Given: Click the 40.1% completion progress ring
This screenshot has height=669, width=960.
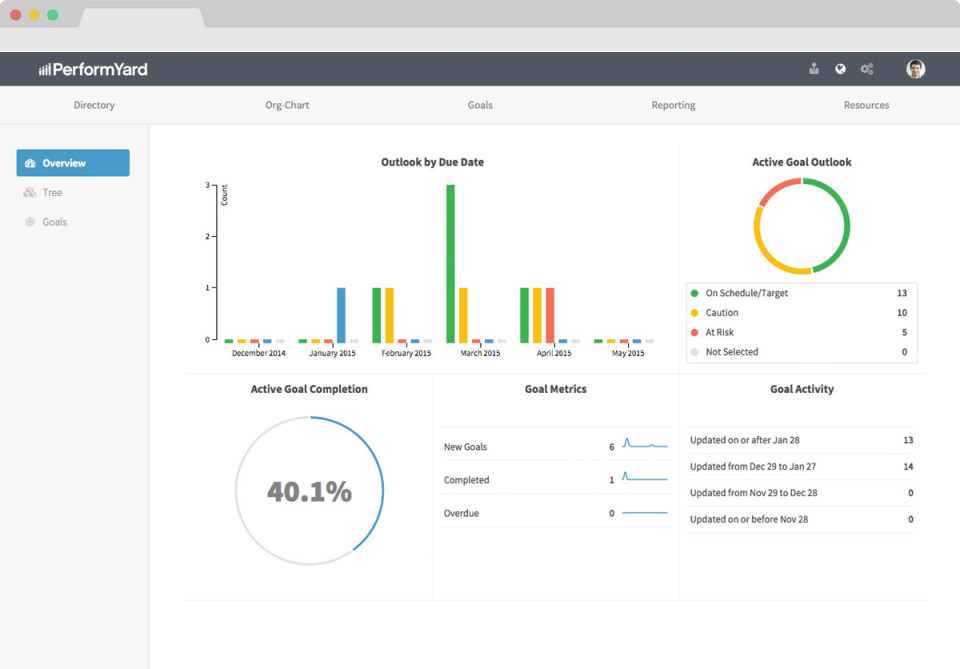Looking at the screenshot, I should click(308, 489).
